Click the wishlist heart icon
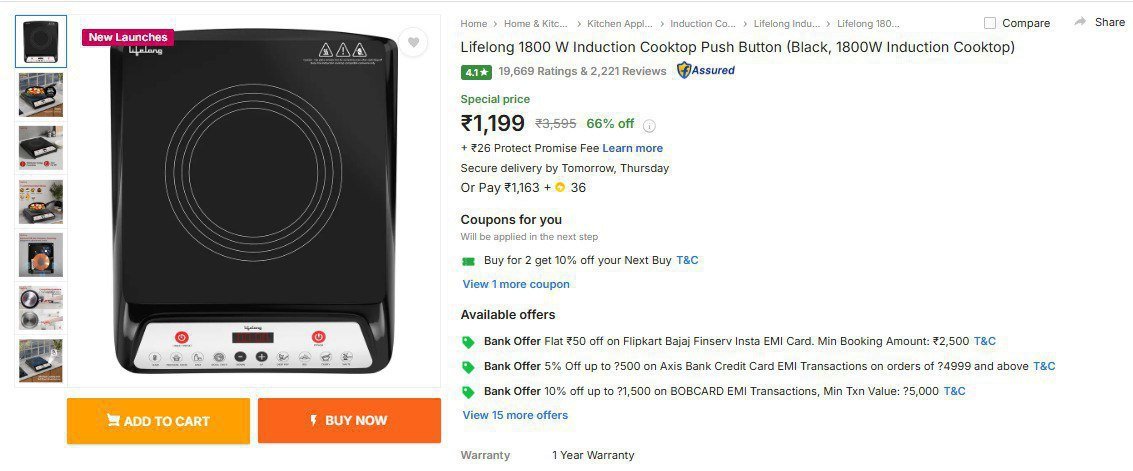The width and height of the screenshot is (1133, 471). 412,42
